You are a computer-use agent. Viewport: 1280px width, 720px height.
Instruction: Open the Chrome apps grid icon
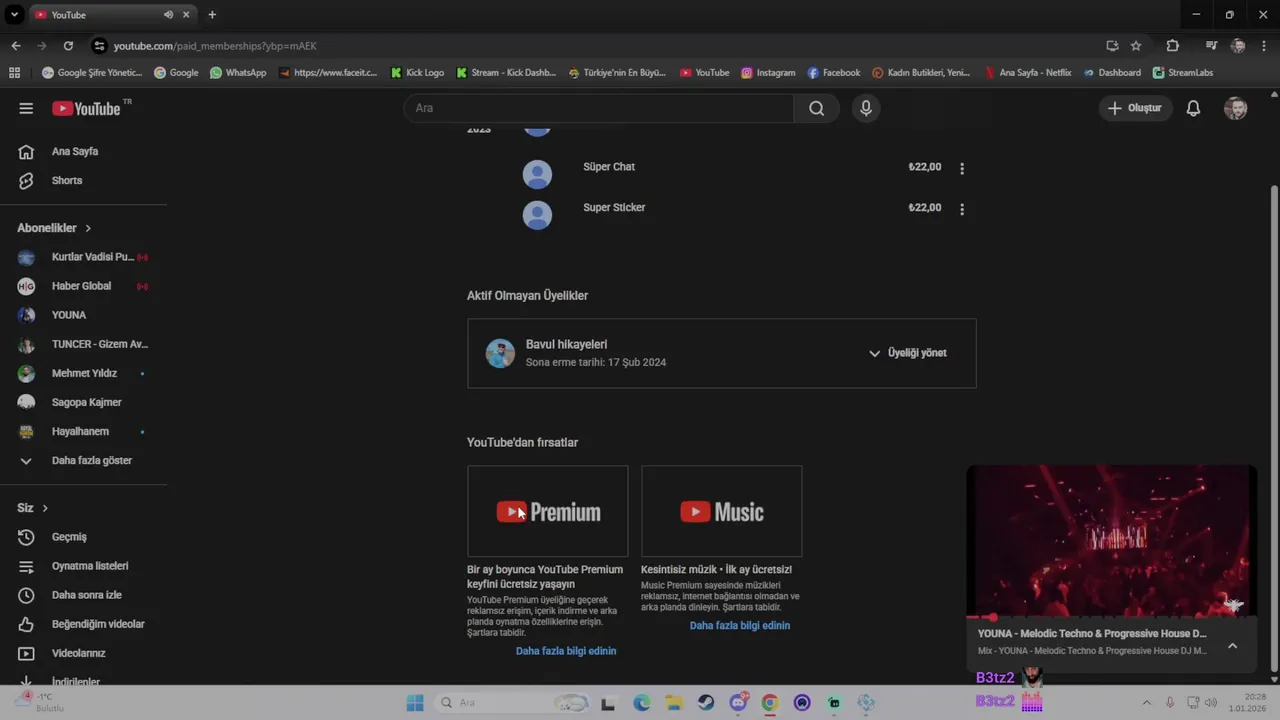[x=14, y=73]
